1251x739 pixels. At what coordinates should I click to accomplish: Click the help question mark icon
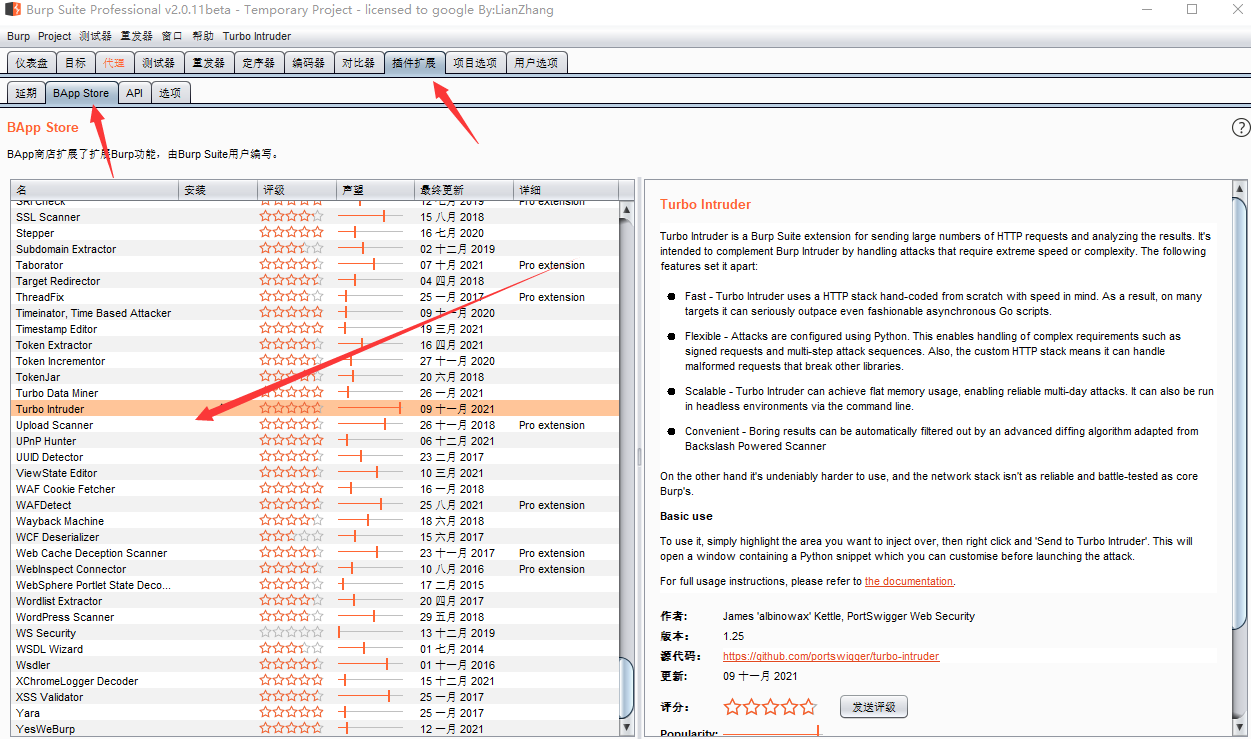pyautogui.click(x=1240, y=128)
